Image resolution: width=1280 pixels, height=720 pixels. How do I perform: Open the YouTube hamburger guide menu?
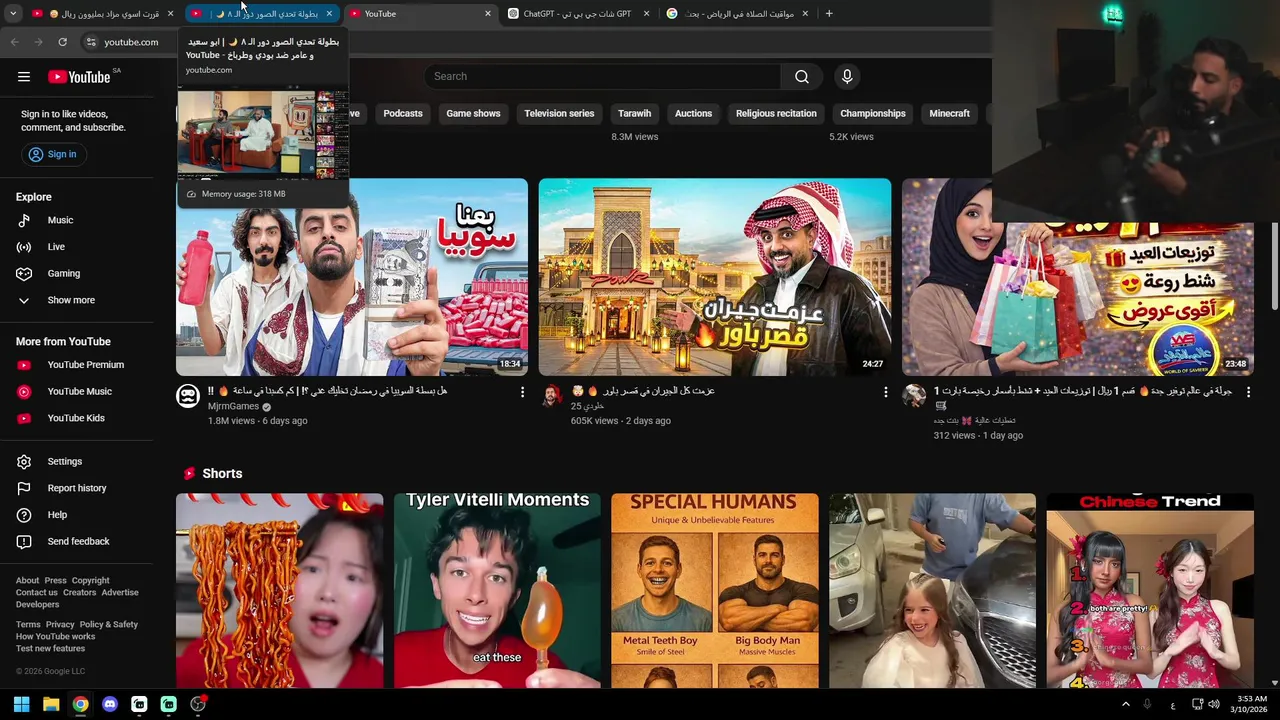tap(24, 77)
